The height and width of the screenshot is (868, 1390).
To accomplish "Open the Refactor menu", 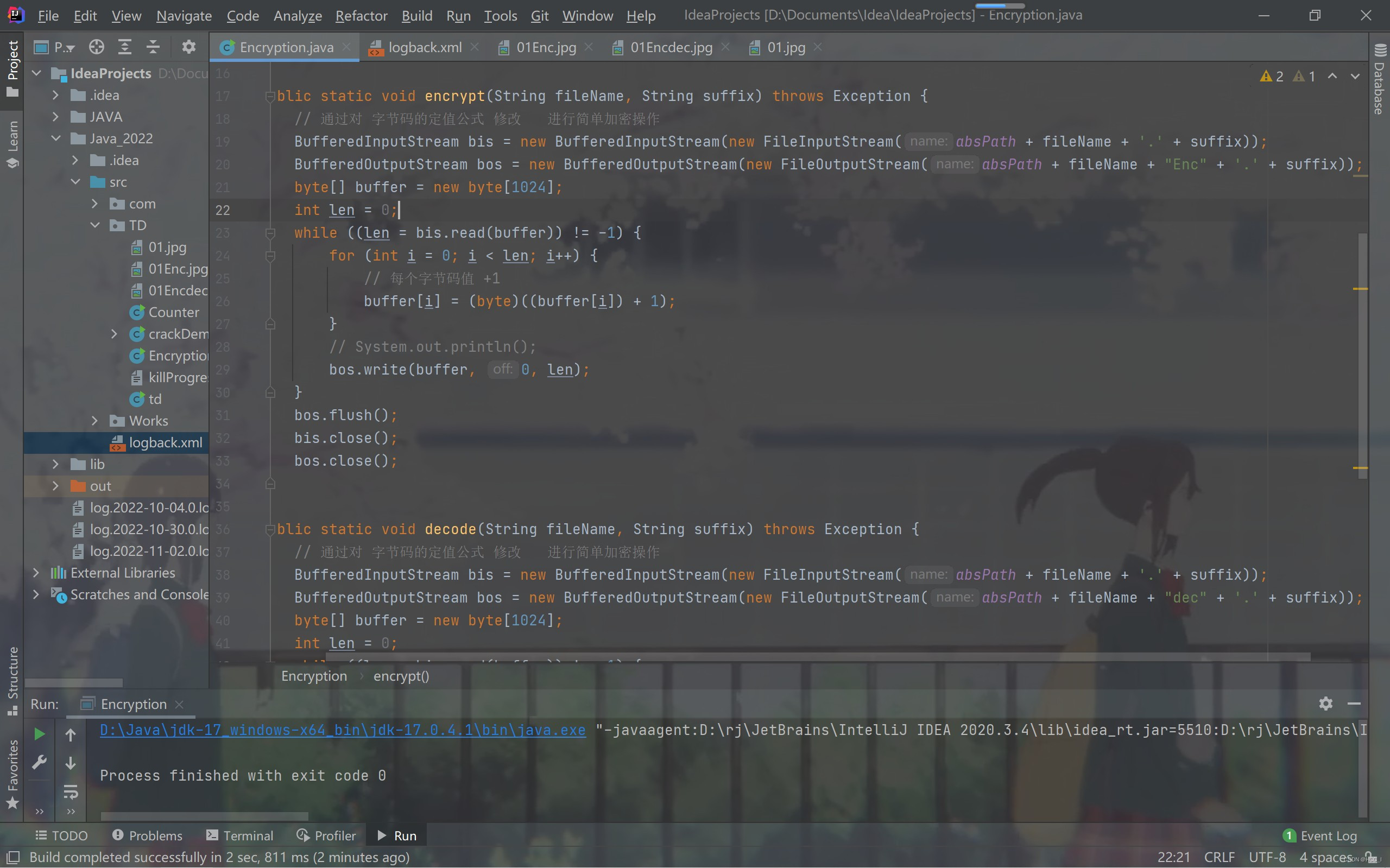I will (x=361, y=16).
